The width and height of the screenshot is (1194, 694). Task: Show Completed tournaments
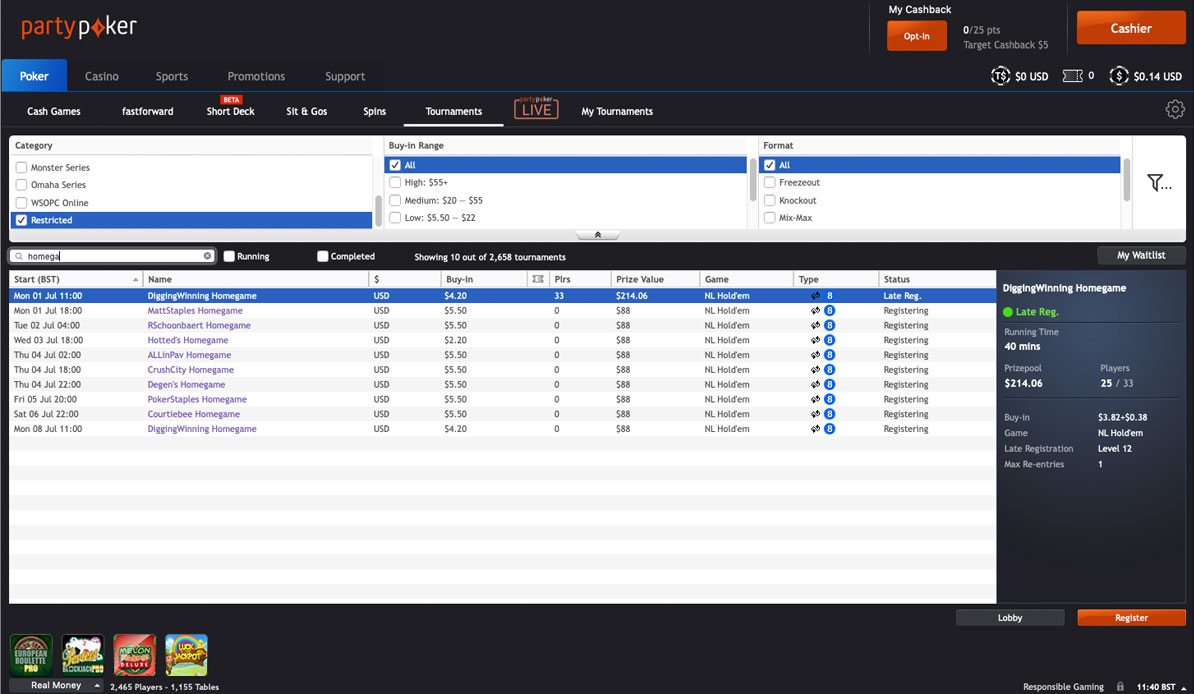[x=322, y=257]
